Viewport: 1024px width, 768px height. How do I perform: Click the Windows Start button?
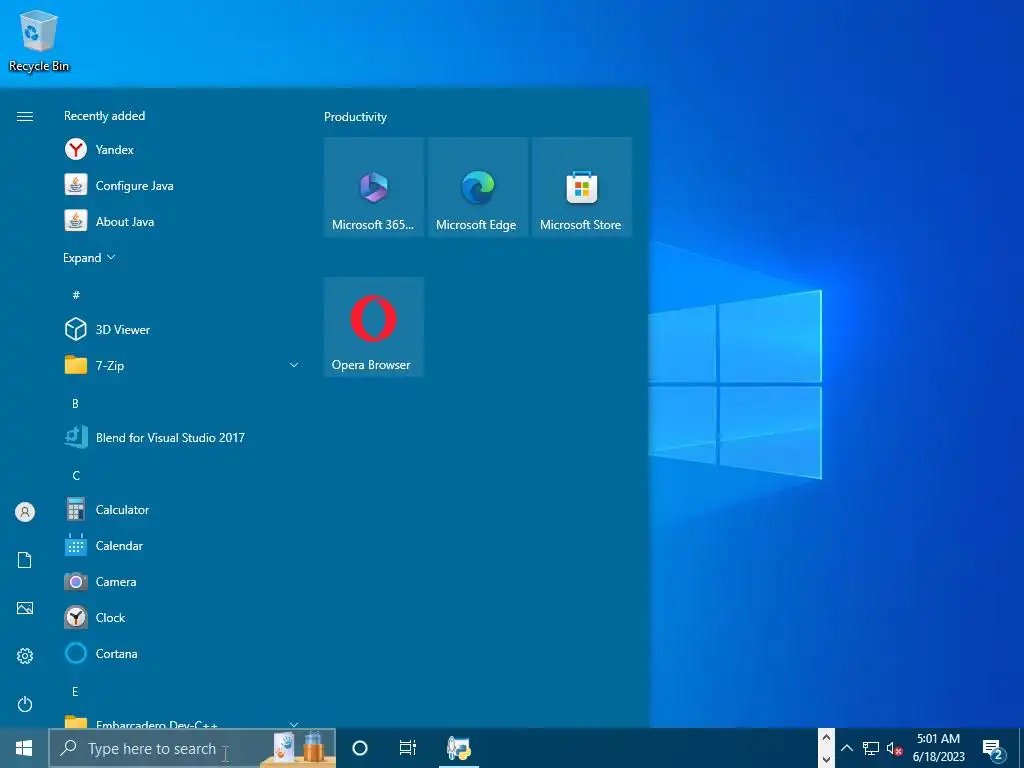(24, 748)
